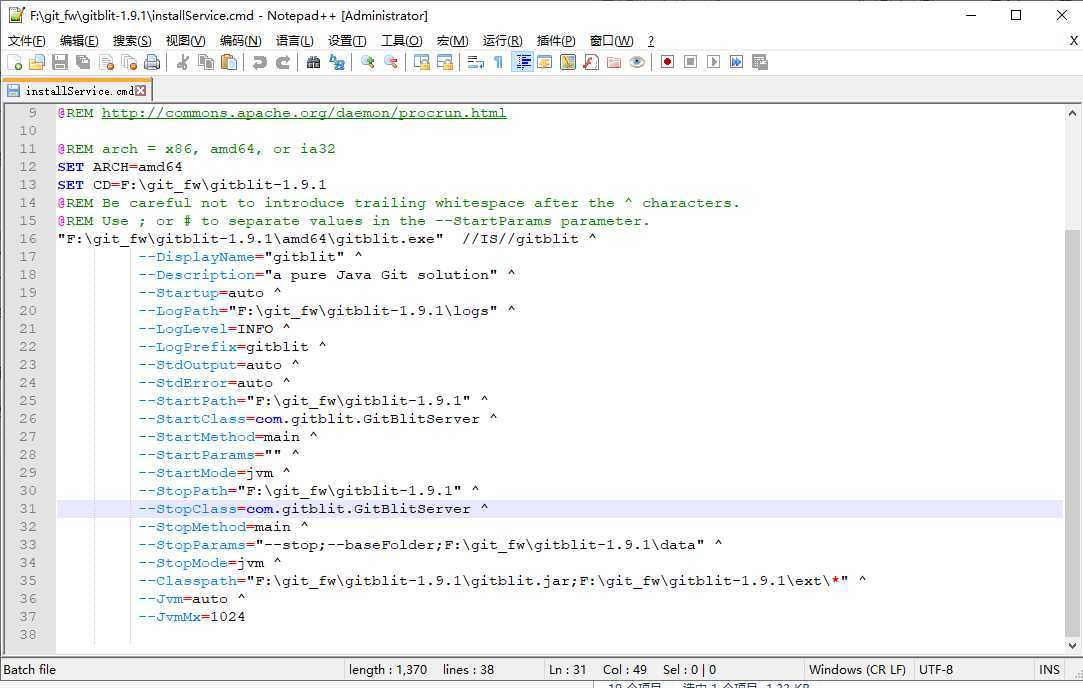Screen dimensions: 1083x688
Task: Open the 窗口(W) menu
Action: pos(611,41)
